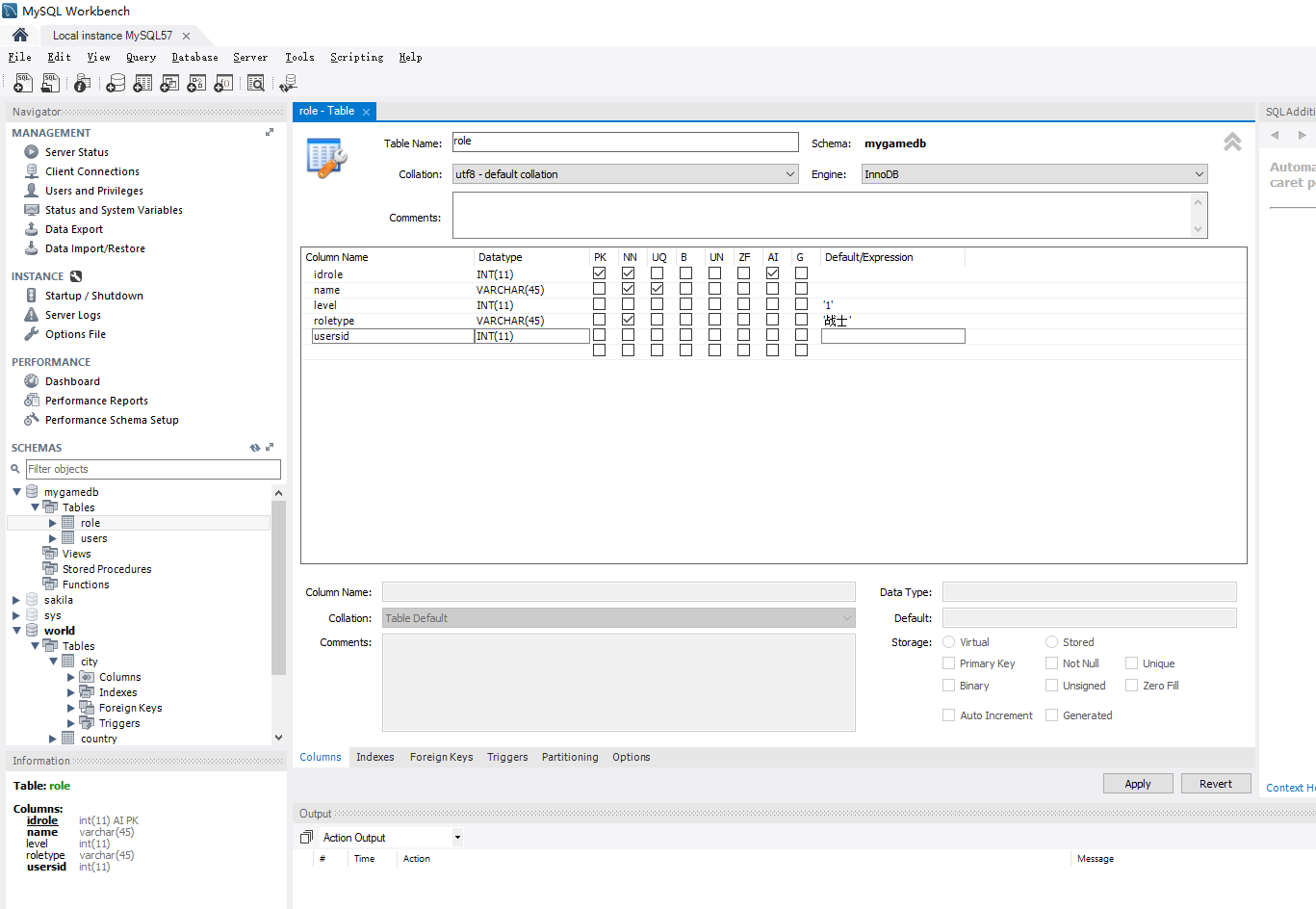Click the Apply button

pos(1138,784)
